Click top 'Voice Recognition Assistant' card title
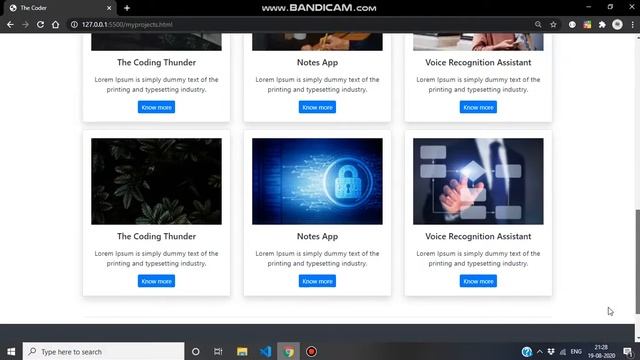This screenshot has height=360, width=640. tap(478, 62)
